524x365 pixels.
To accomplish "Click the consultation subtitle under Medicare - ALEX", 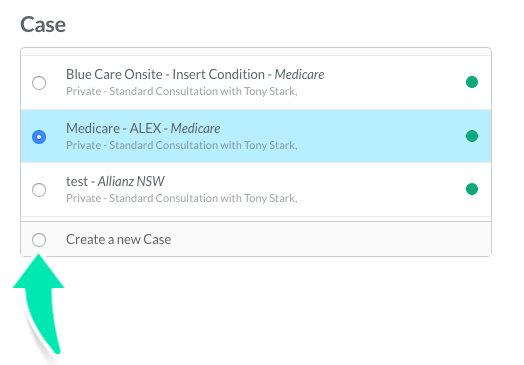I will (182, 145).
